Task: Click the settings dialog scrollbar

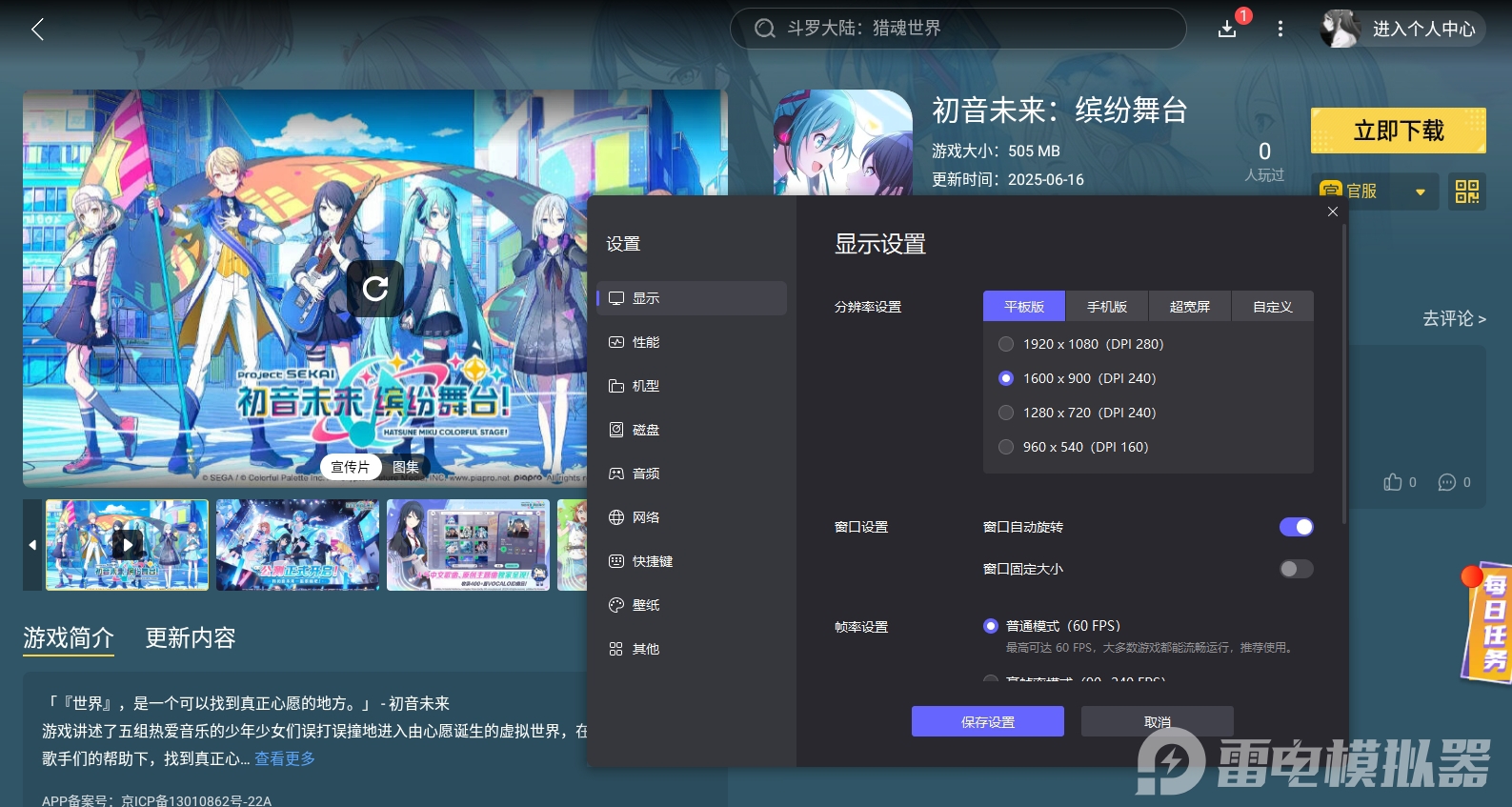Action: [1344, 372]
